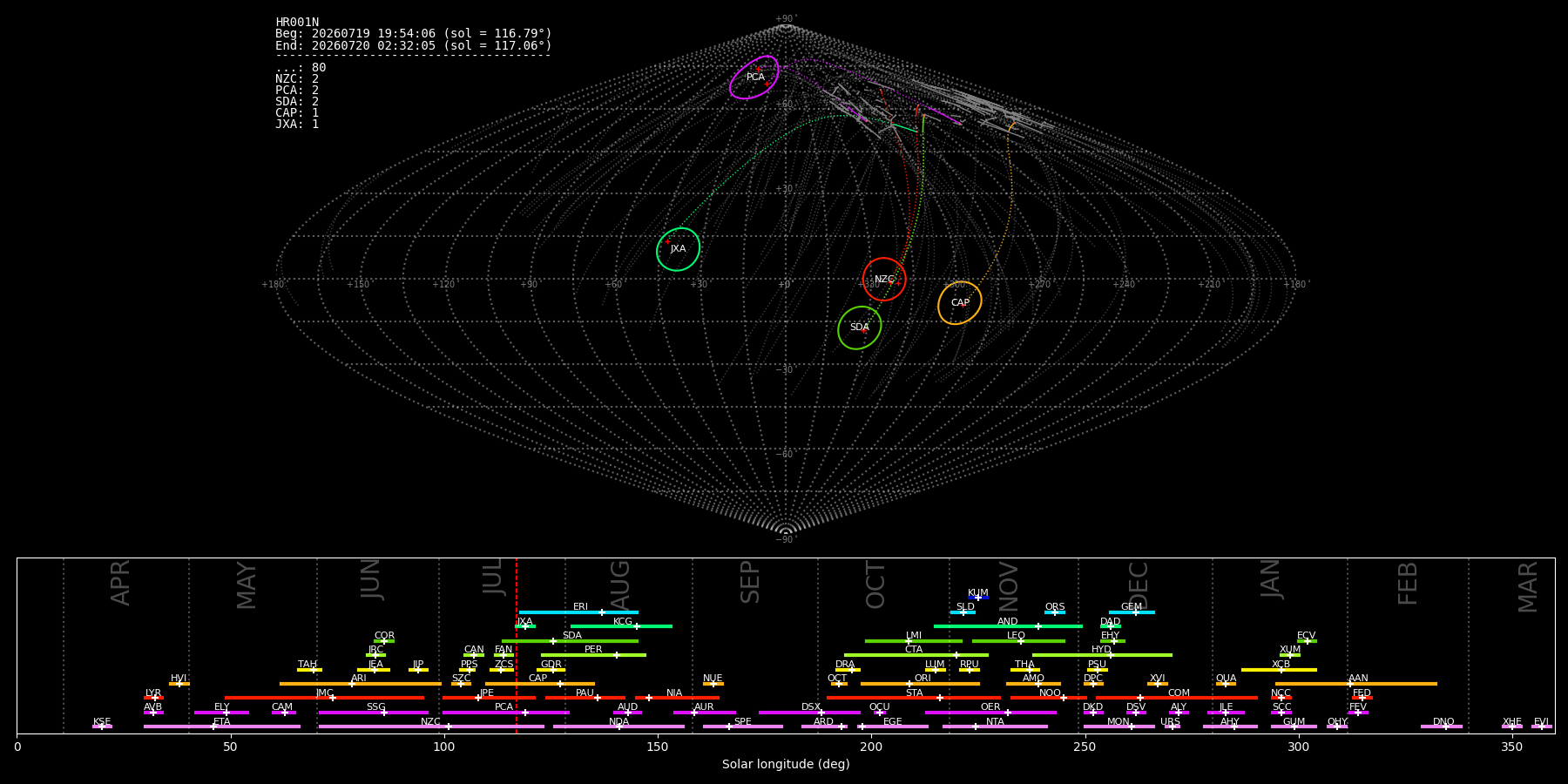Image resolution: width=1568 pixels, height=784 pixels.
Task: Click the KSE shower label in timeline
Action: coord(102,722)
